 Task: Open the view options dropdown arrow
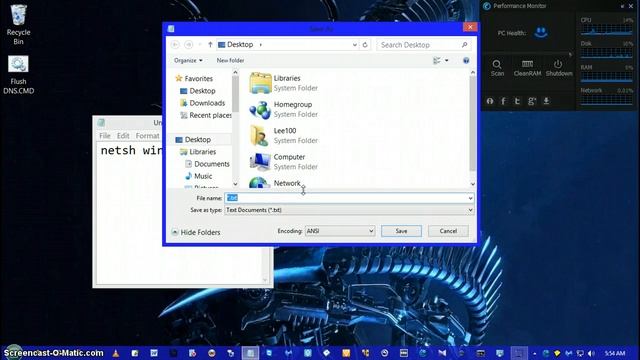[447, 60]
